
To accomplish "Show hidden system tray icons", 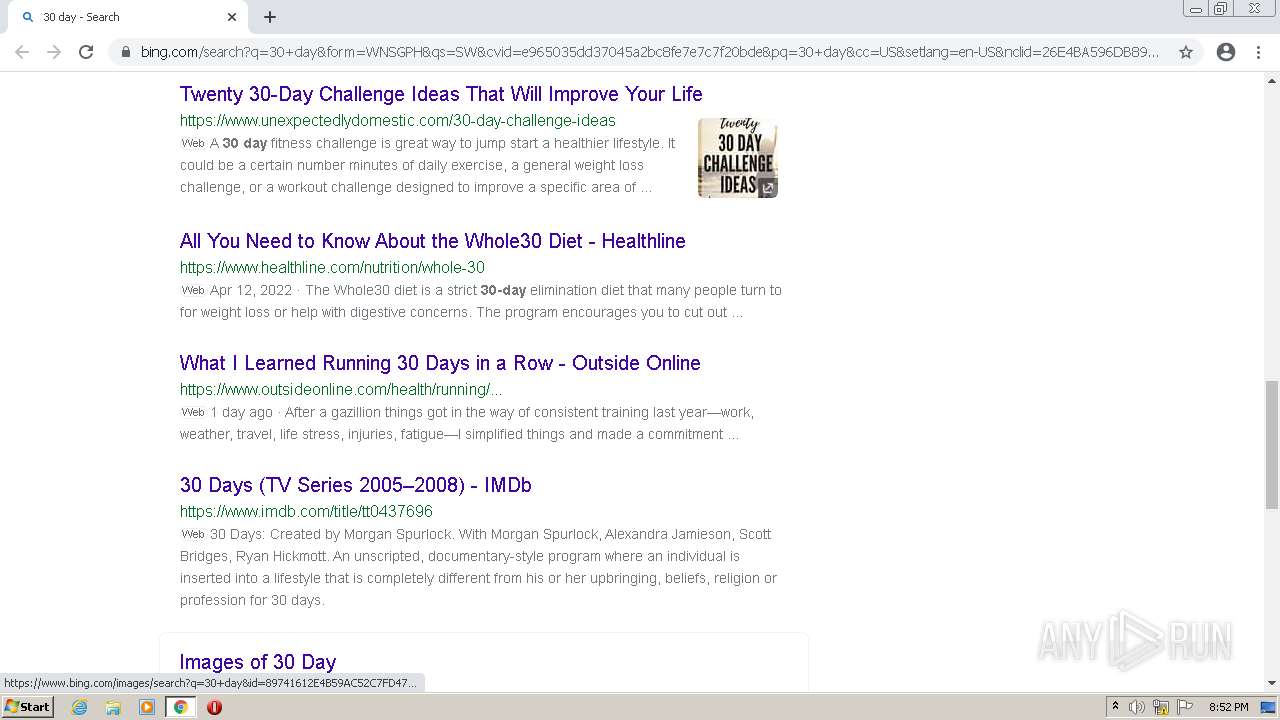I will pyautogui.click(x=1115, y=707).
